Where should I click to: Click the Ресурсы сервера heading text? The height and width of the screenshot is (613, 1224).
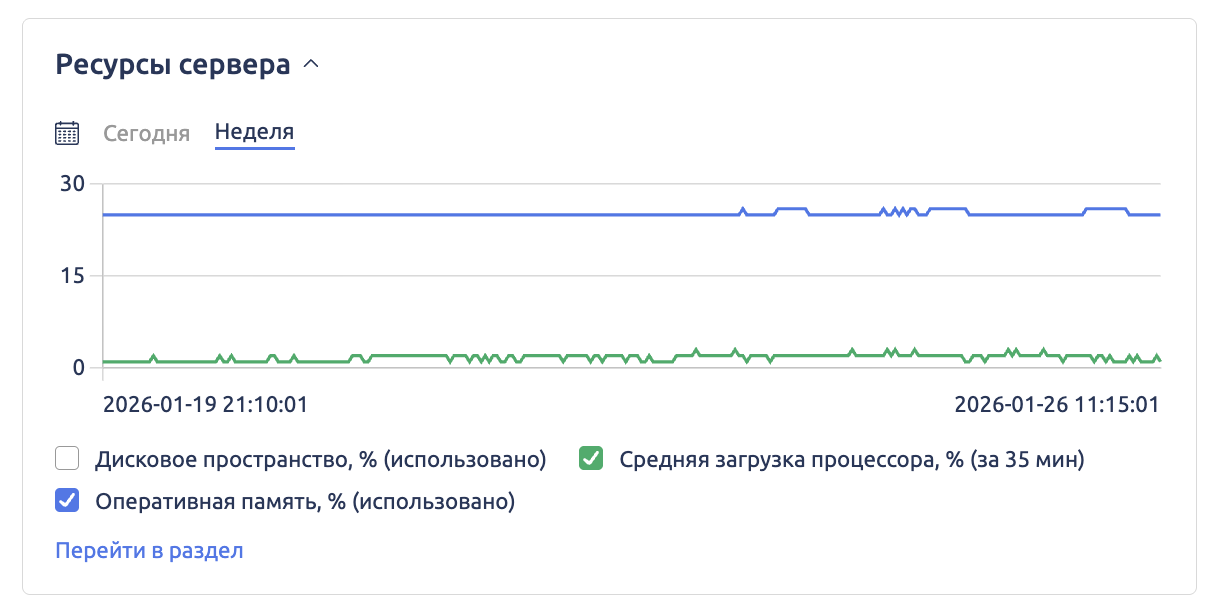[173, 65]
